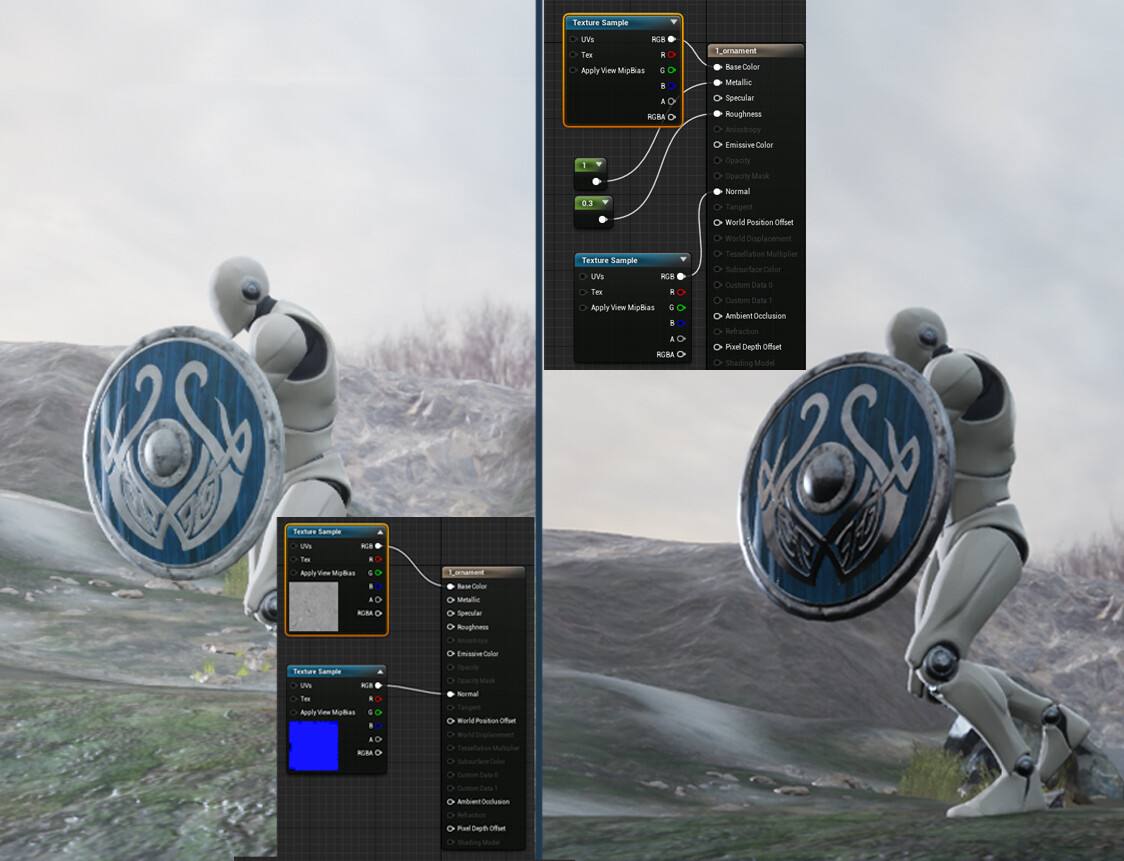Click the Metallic input pin on 1_ornament

coord(716,82)
